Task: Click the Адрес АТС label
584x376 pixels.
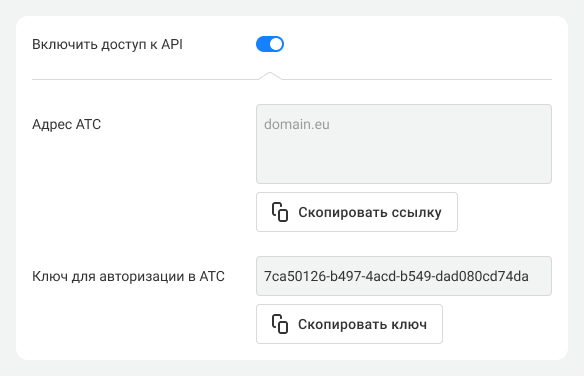Action: click(x=66, y=124)
